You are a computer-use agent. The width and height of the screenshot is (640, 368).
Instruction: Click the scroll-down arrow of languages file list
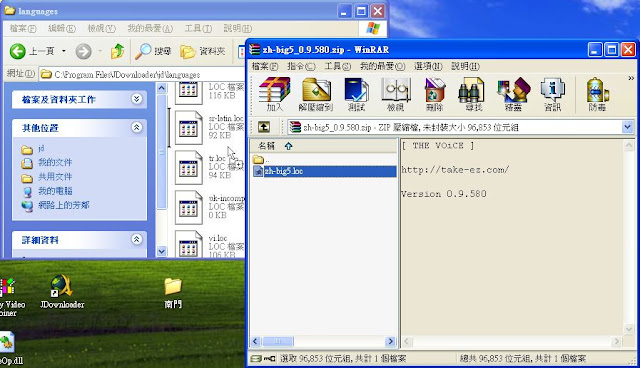coord(162,251)
